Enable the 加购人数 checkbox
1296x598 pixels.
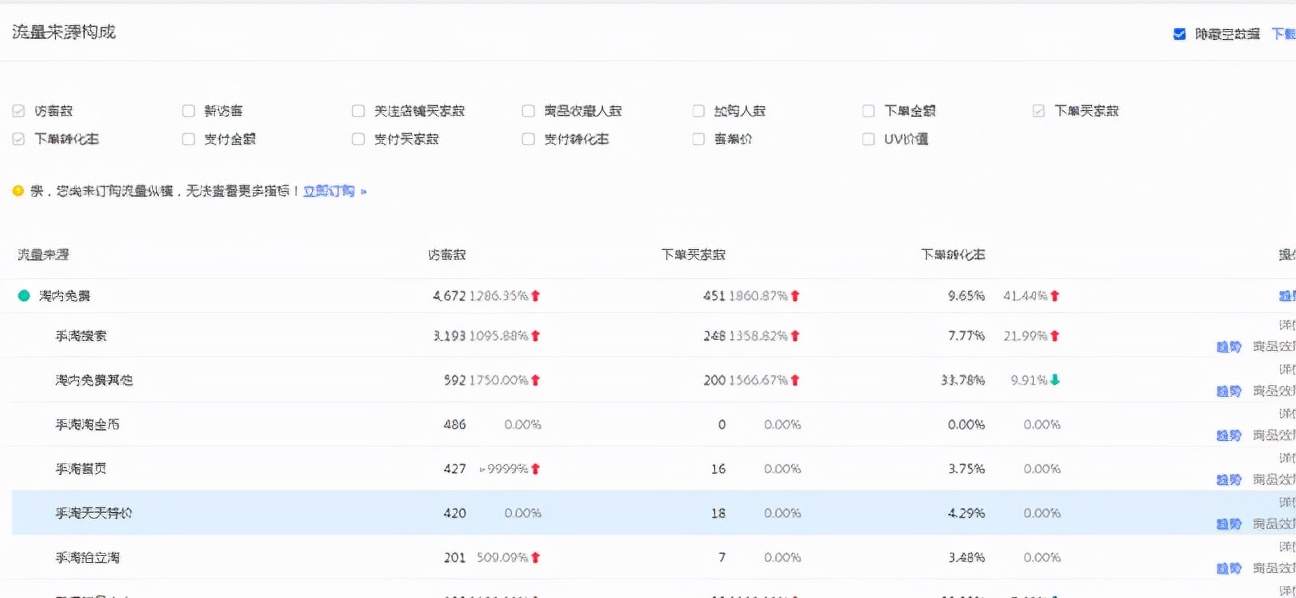[x=698, y=111]
